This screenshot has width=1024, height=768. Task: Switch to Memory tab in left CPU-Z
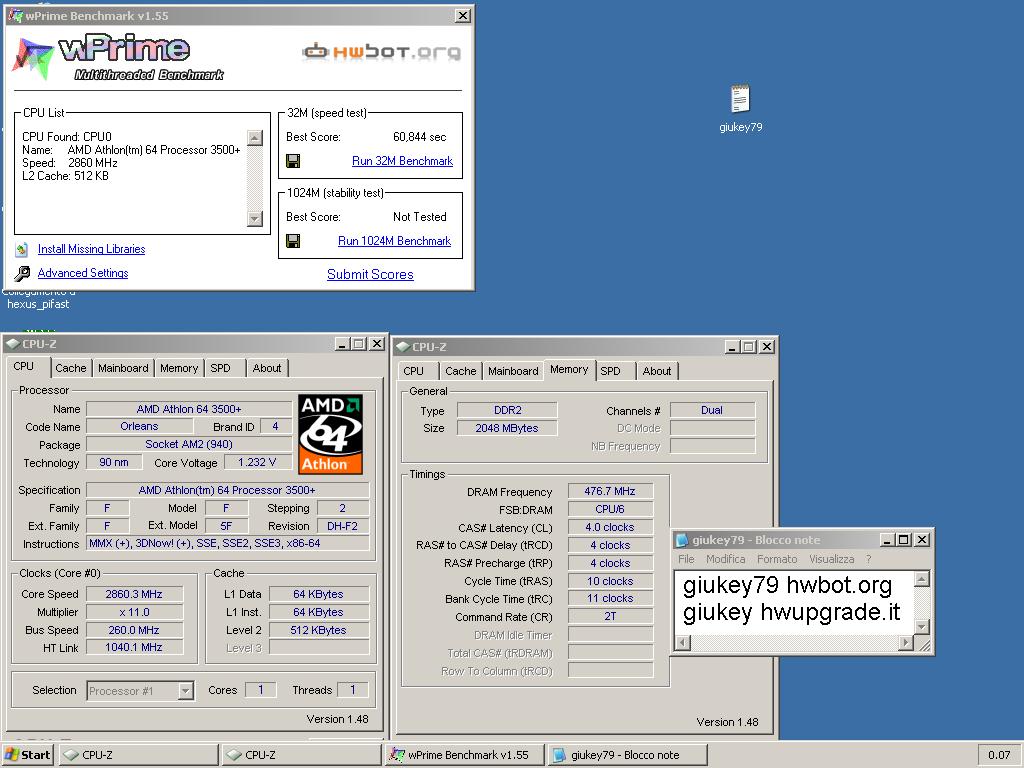tap(179, 368)
